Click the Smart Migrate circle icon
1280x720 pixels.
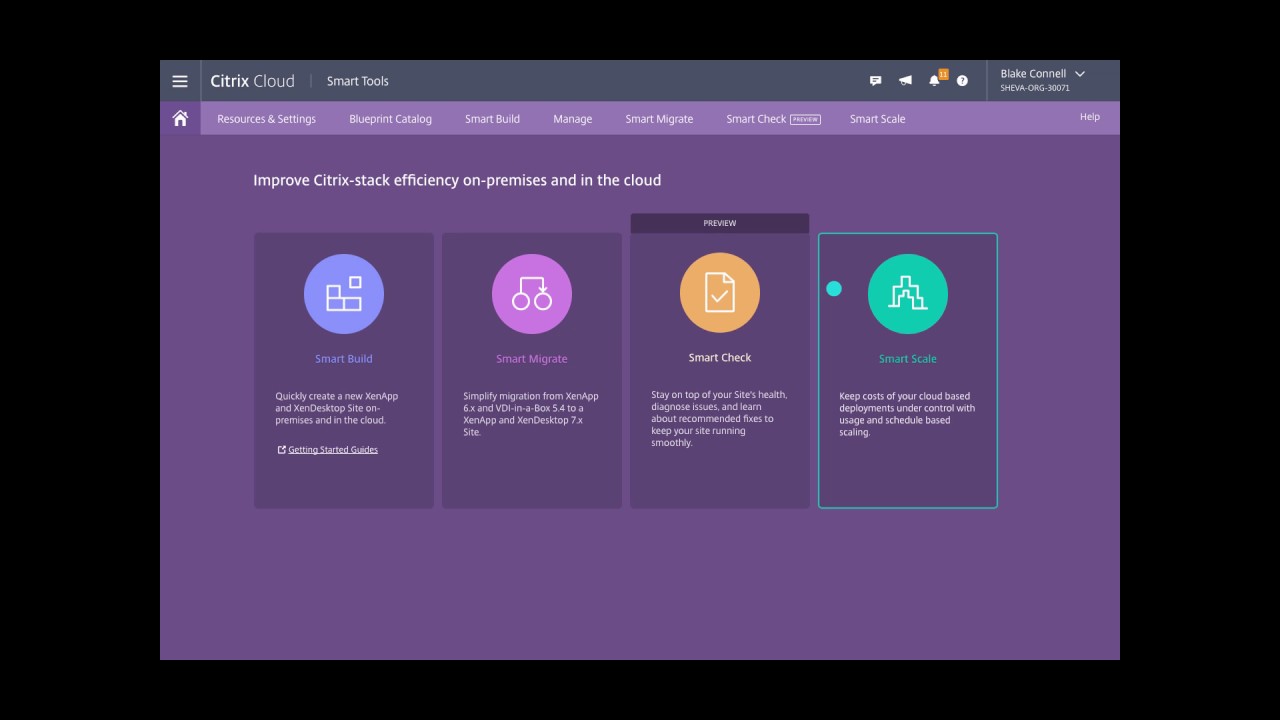(532, 294)
